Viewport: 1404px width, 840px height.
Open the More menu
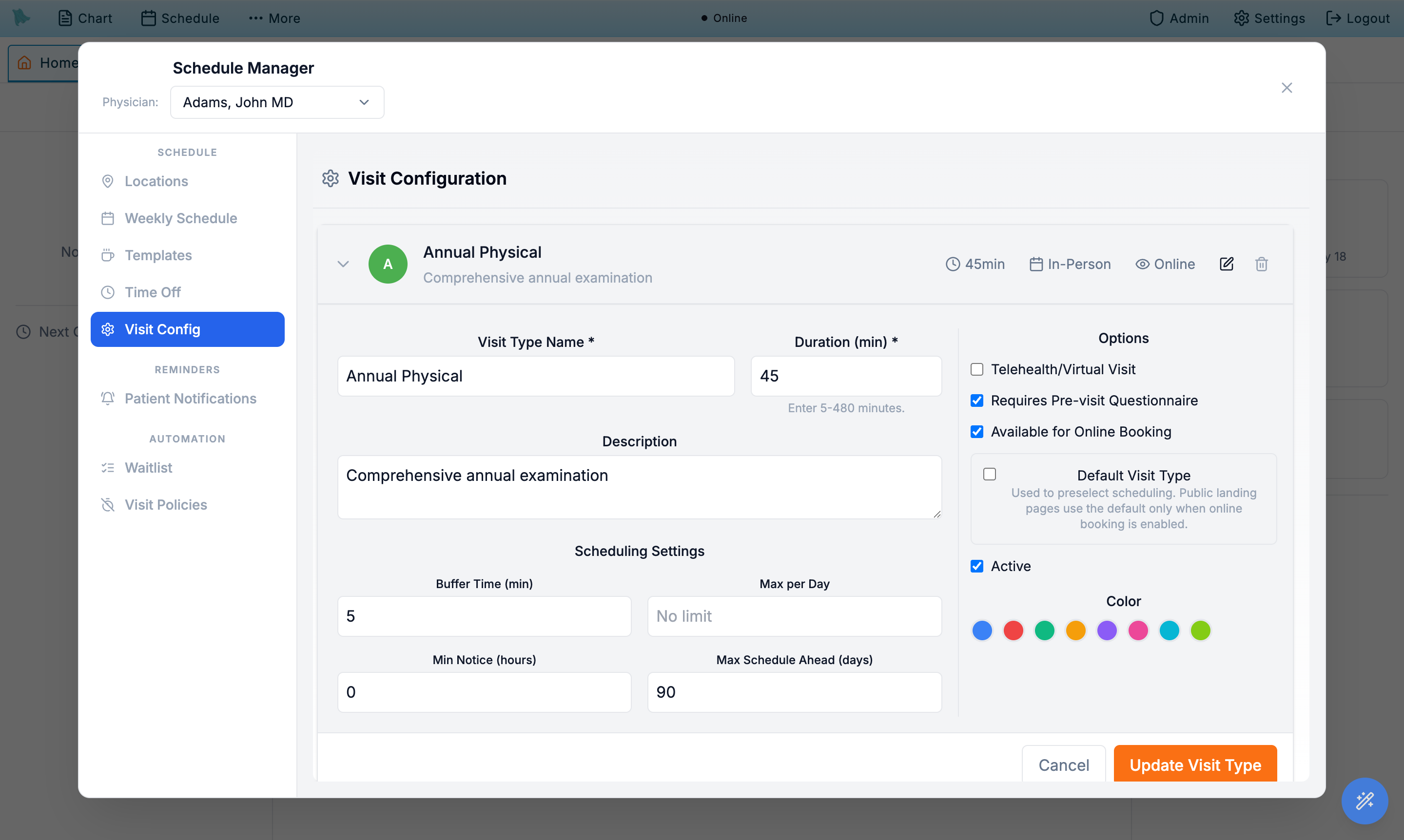pyautogui.click(x=274, y=18)
